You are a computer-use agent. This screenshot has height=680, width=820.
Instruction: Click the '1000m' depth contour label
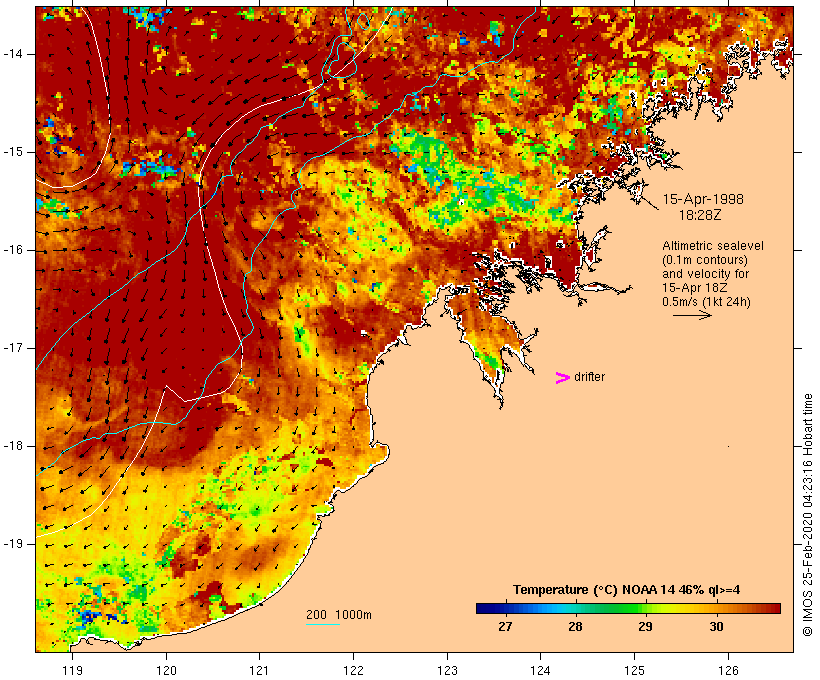pos(353,615)
